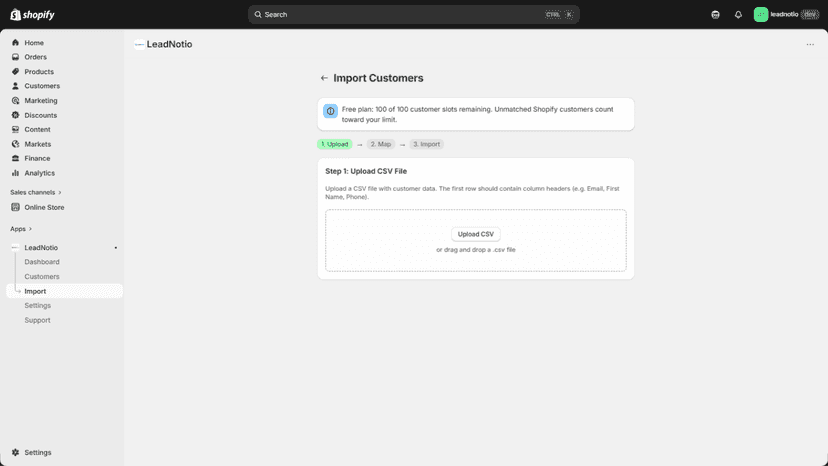Click the 1. Upload step badge
Screen dimensions: 828x466
(x=335, y=144)
